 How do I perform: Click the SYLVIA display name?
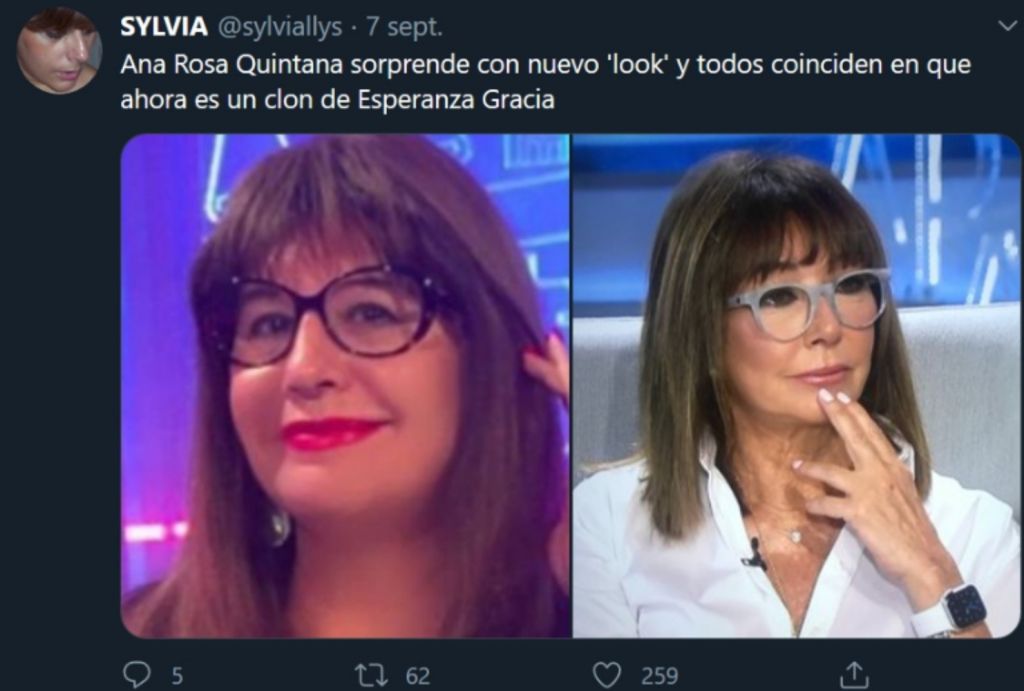tap(164, 27)
